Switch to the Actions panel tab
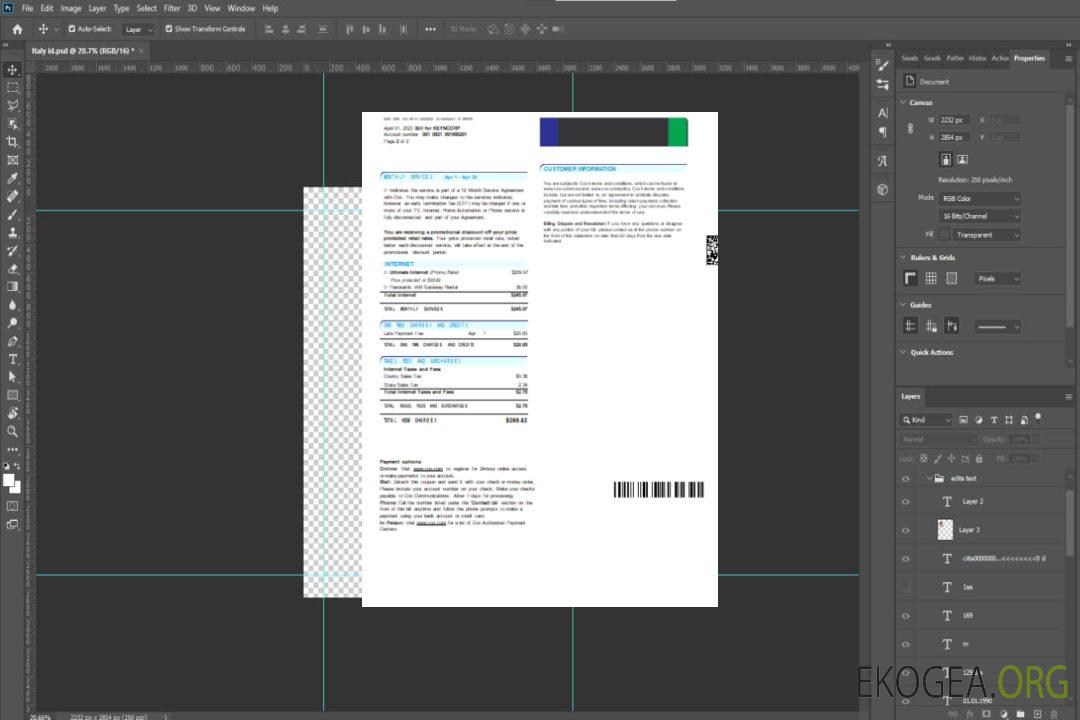The height and width of the screenshot is (720, 1080). click(1000, 58)
